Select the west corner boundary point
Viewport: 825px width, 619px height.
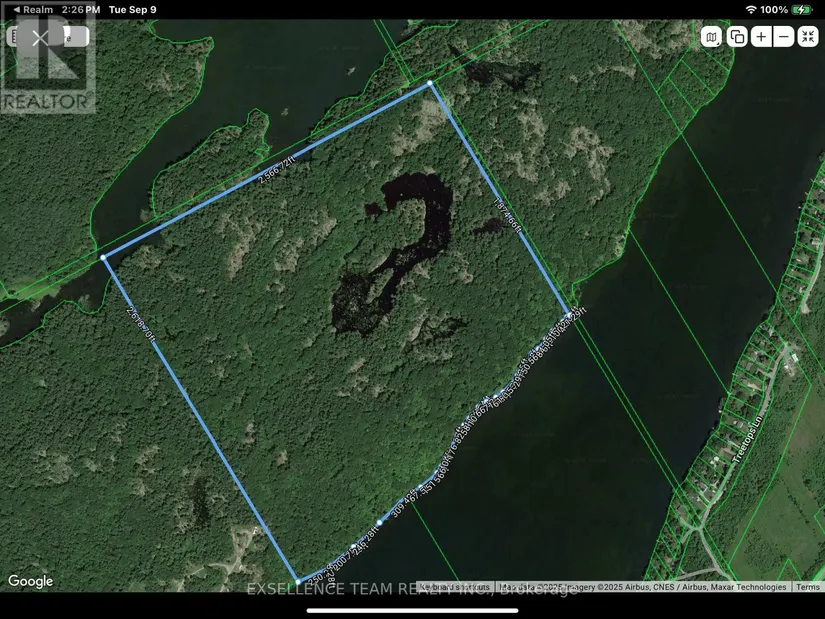(x=104, y=258)
